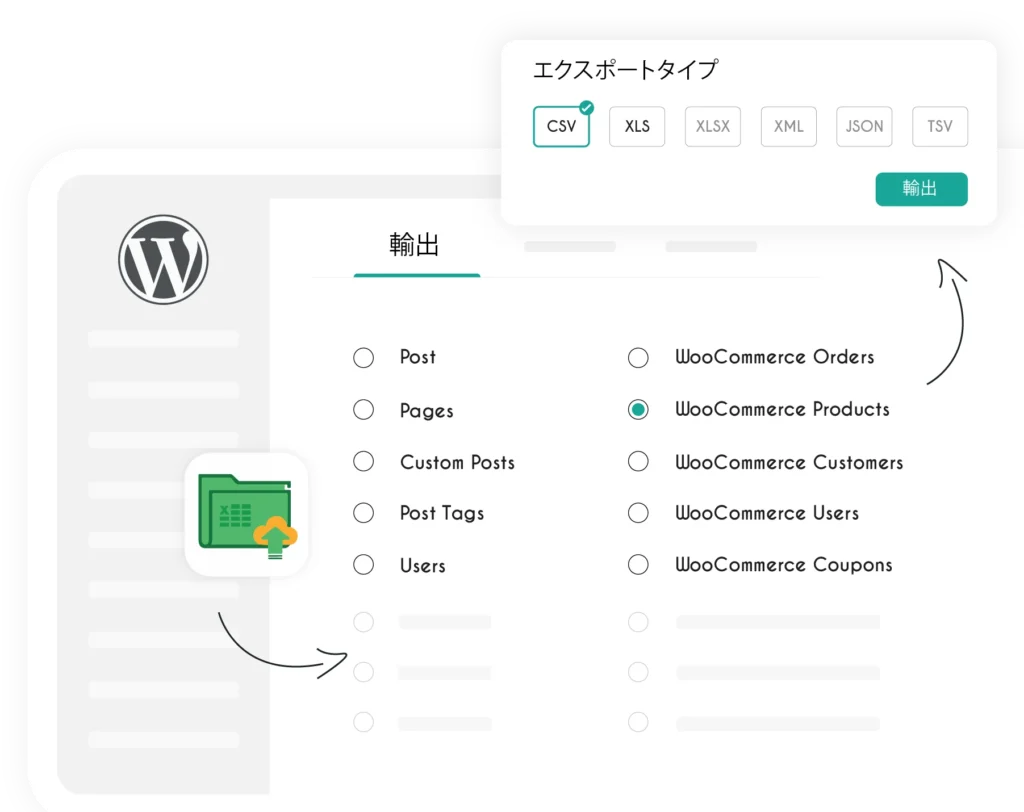
Task: Select the Users radio button
Action: tap(364, 565)
